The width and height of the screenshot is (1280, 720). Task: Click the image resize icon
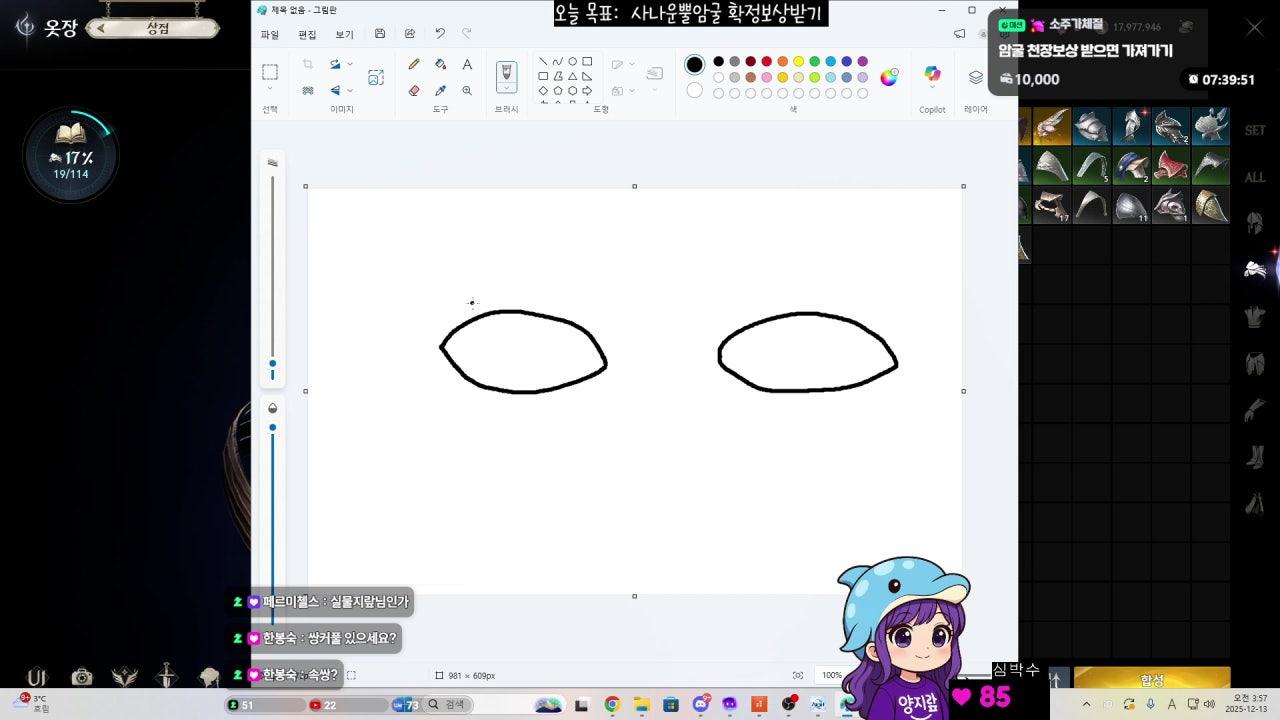pyautogui.click(x=376, y=77)
